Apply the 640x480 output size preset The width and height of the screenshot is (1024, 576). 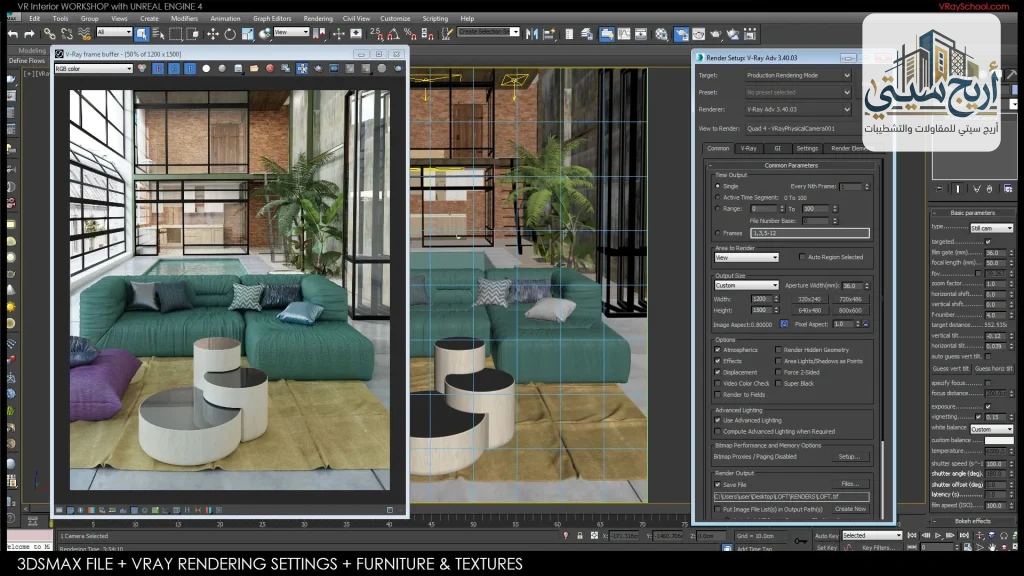[x=810, y=310]
